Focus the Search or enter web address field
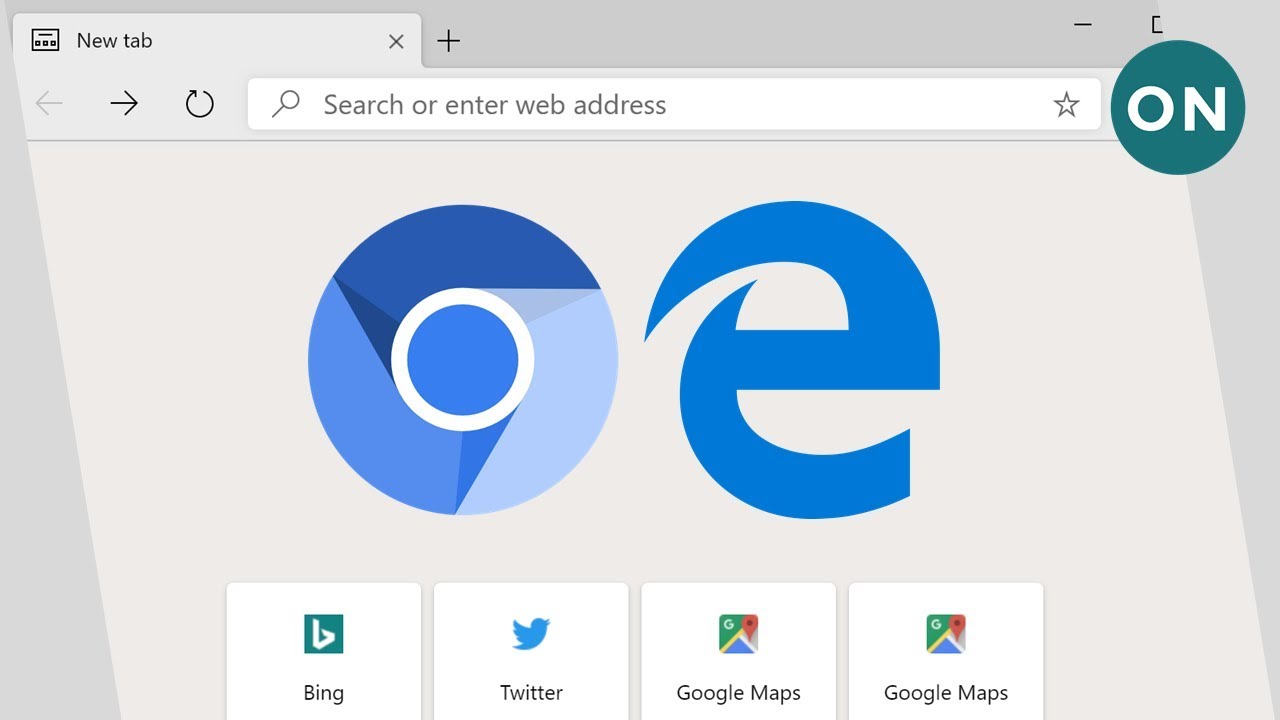Screen dimensions: 1280x720 point(674,104)
